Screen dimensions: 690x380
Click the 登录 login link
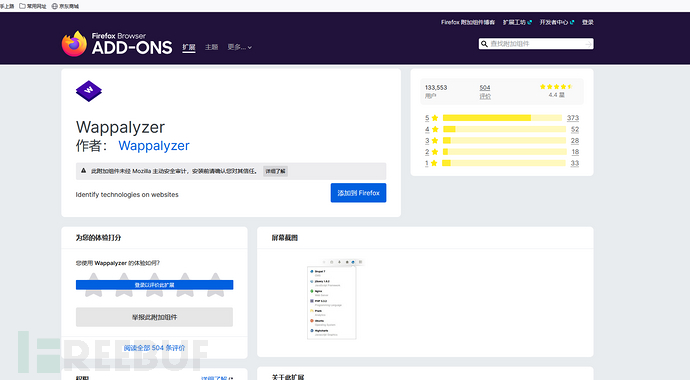coord(587,22)
